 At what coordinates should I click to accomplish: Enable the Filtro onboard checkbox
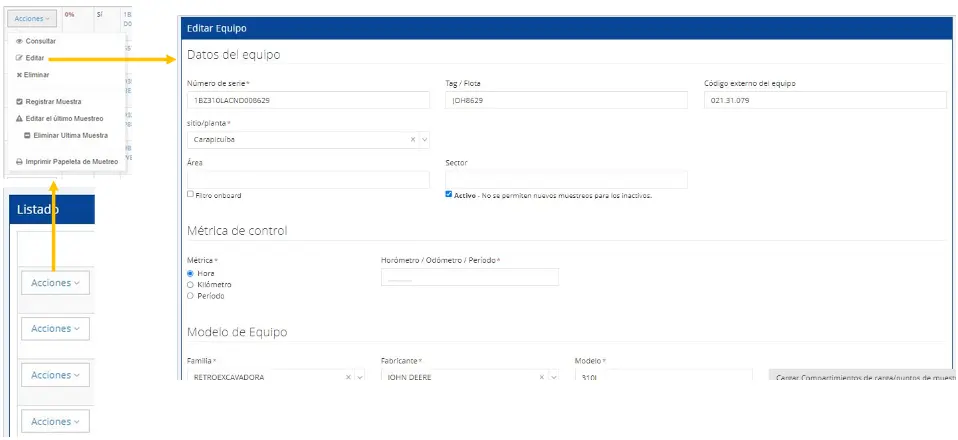(x=191, y=194)
